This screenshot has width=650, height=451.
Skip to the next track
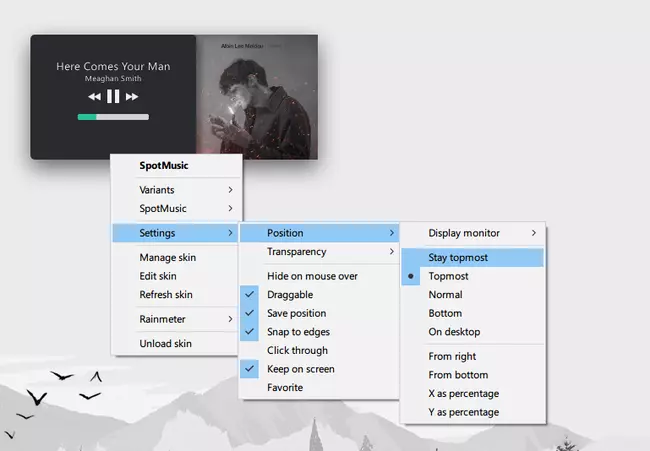tap(132, 97)
